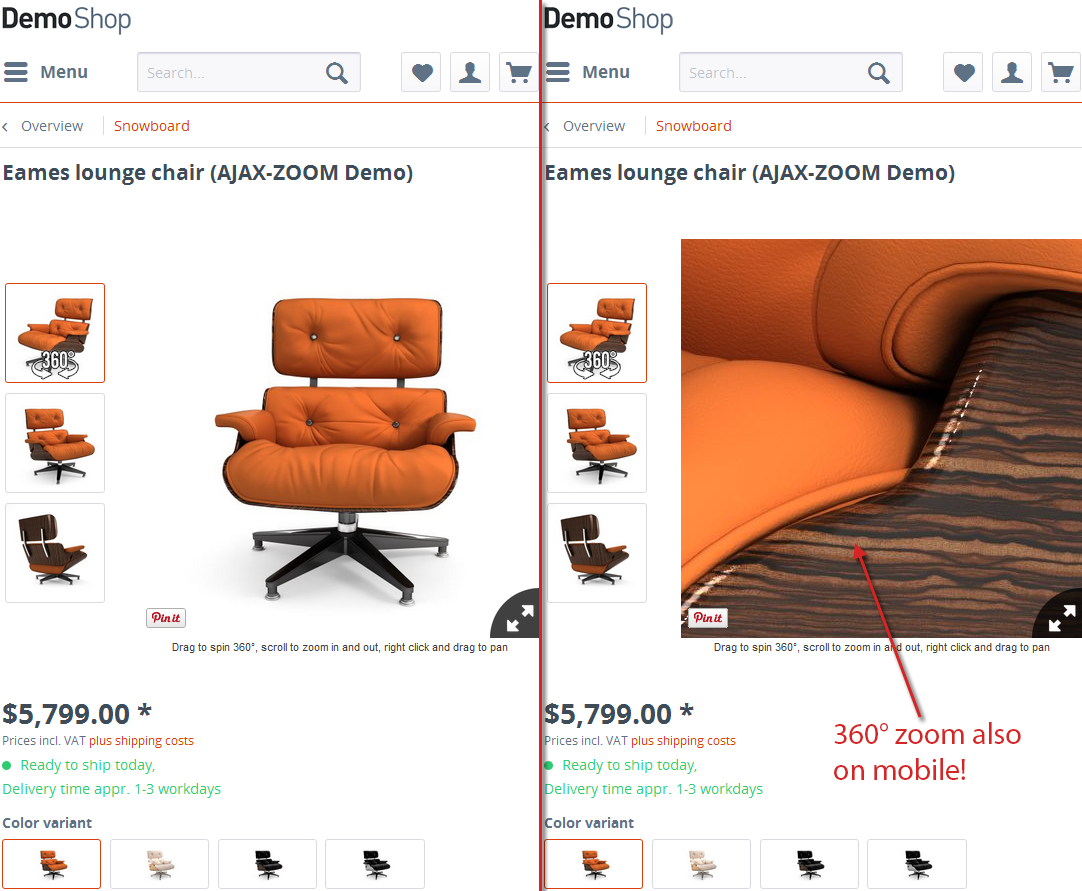The width and height of the screenshot is (1082, 891).
Task: Select the first black color variant in right panel
Action: click(x=809, y=864)
